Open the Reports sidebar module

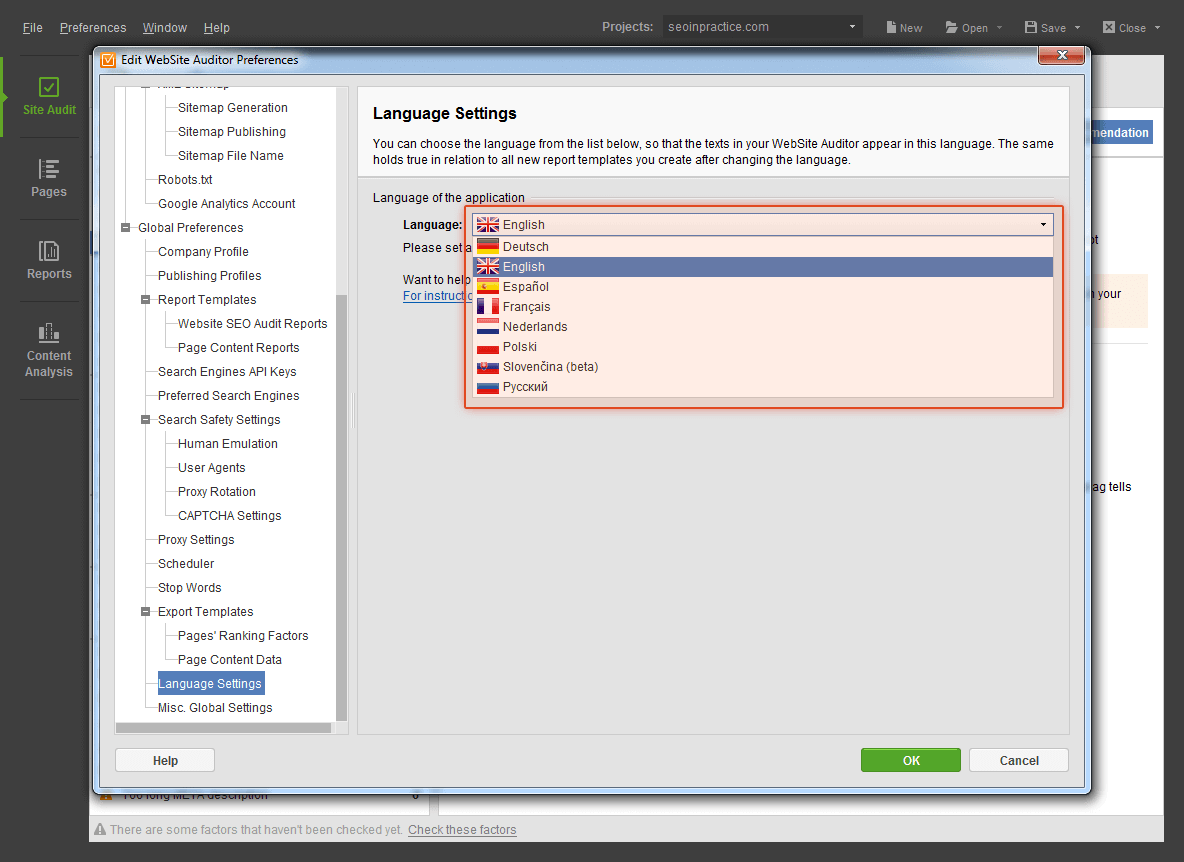pos(49,261)
